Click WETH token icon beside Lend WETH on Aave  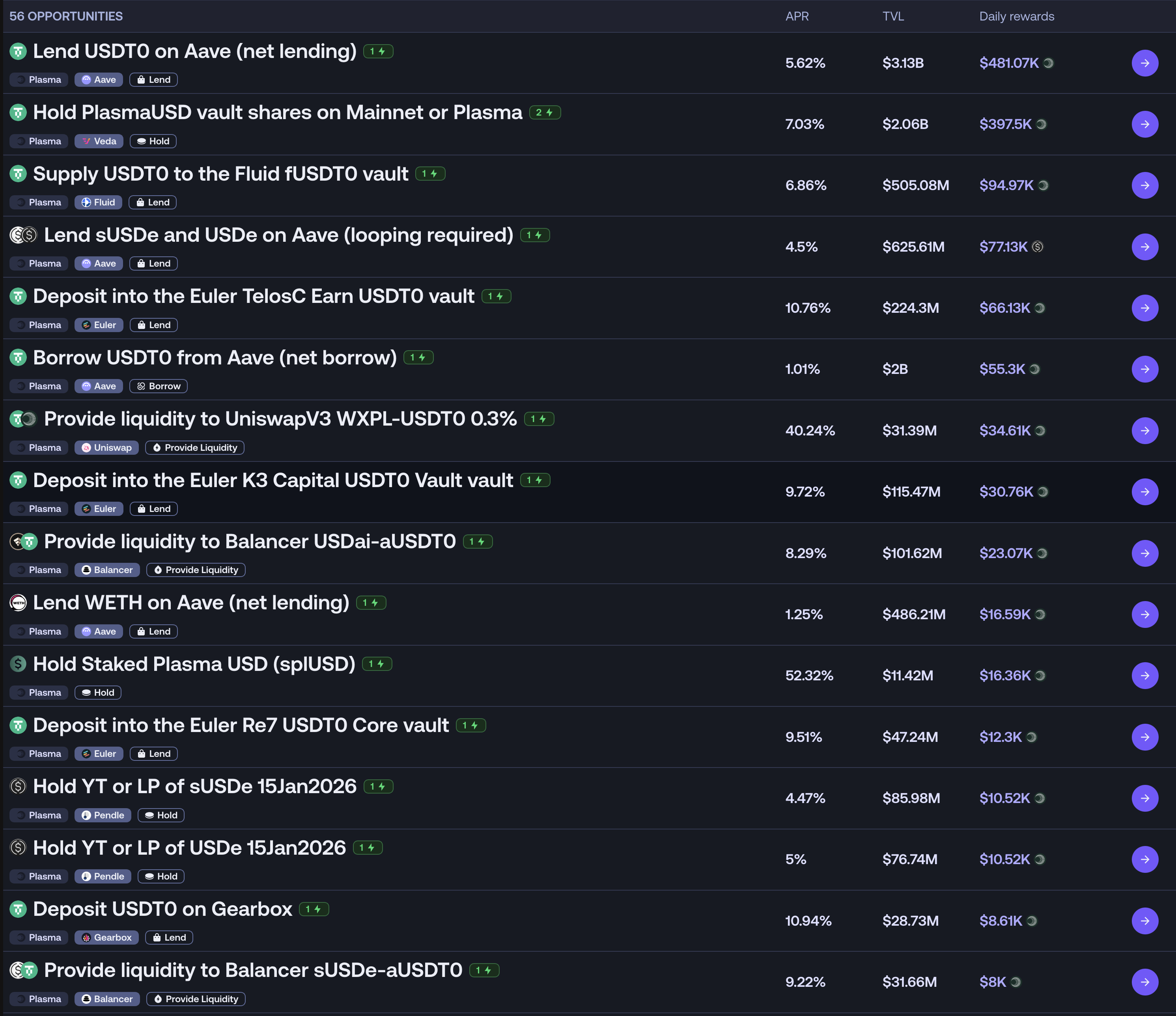18,603
